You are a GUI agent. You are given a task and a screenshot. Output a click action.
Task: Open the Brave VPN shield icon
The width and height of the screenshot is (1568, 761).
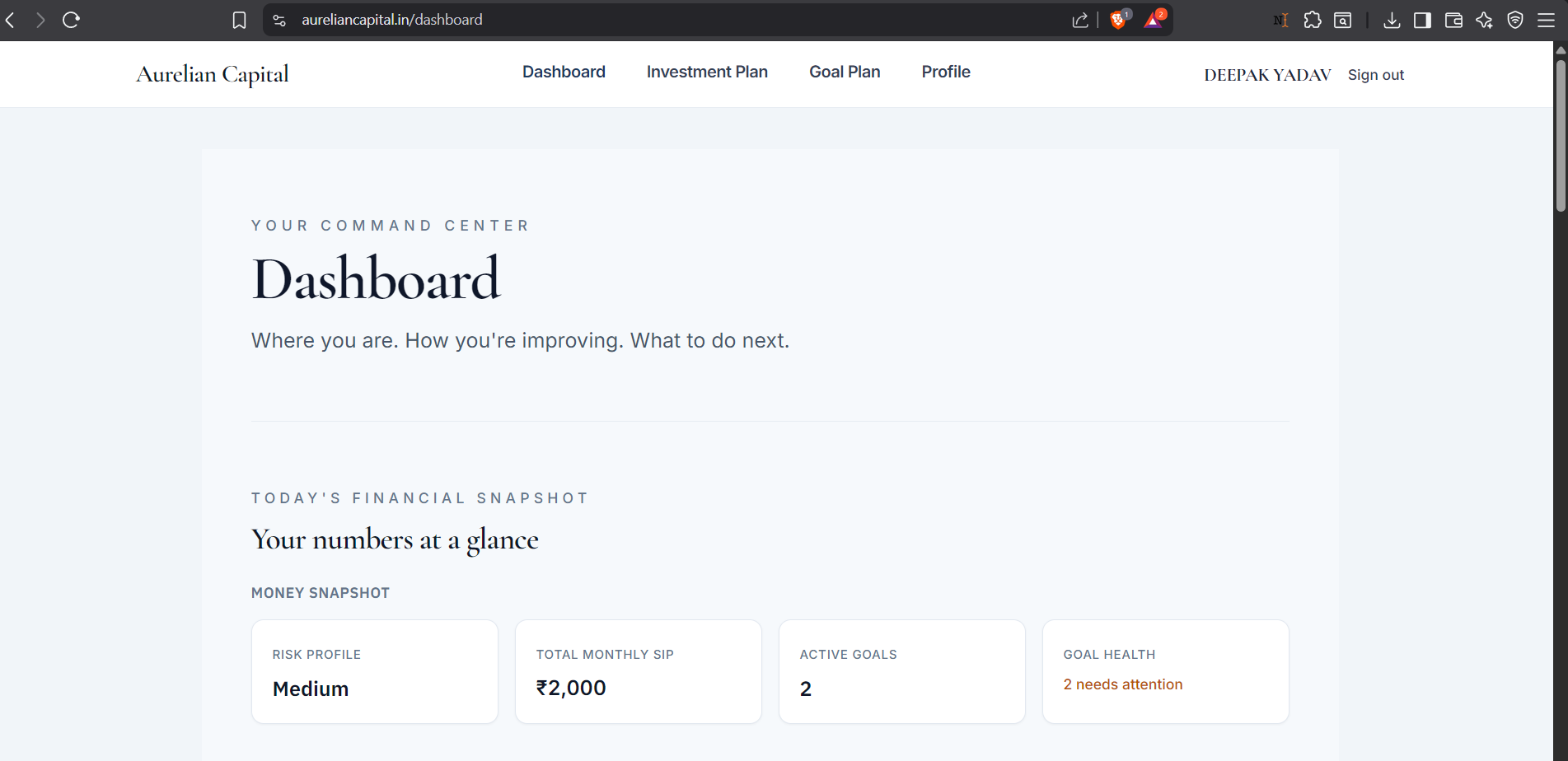(1515, 20)
